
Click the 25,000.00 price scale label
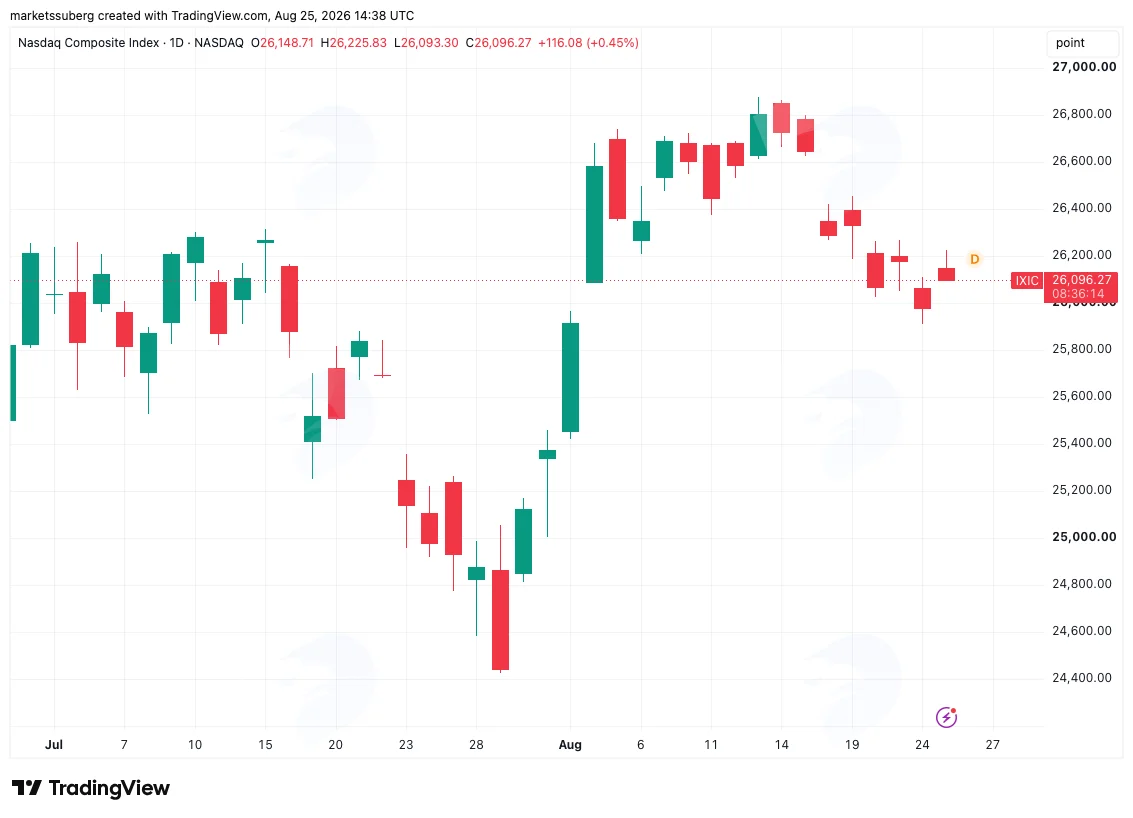click(1084, 536)
